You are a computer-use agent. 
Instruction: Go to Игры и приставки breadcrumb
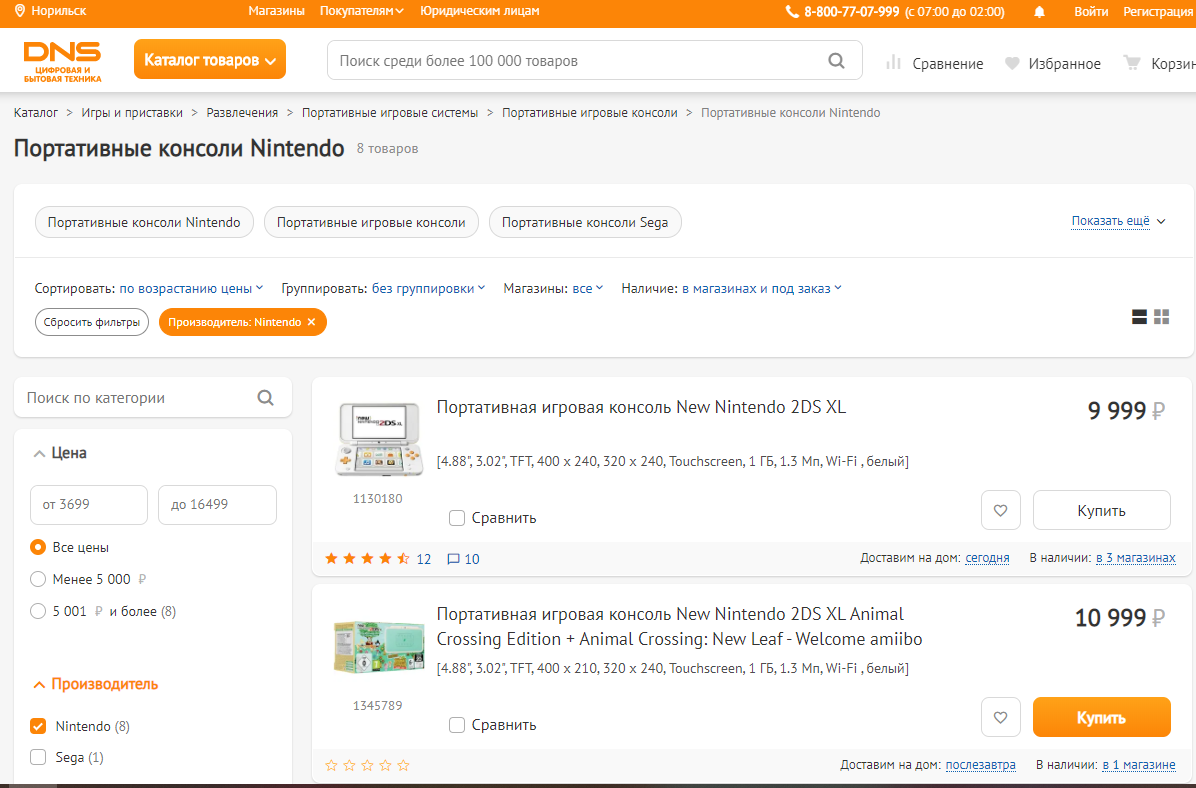132,113
